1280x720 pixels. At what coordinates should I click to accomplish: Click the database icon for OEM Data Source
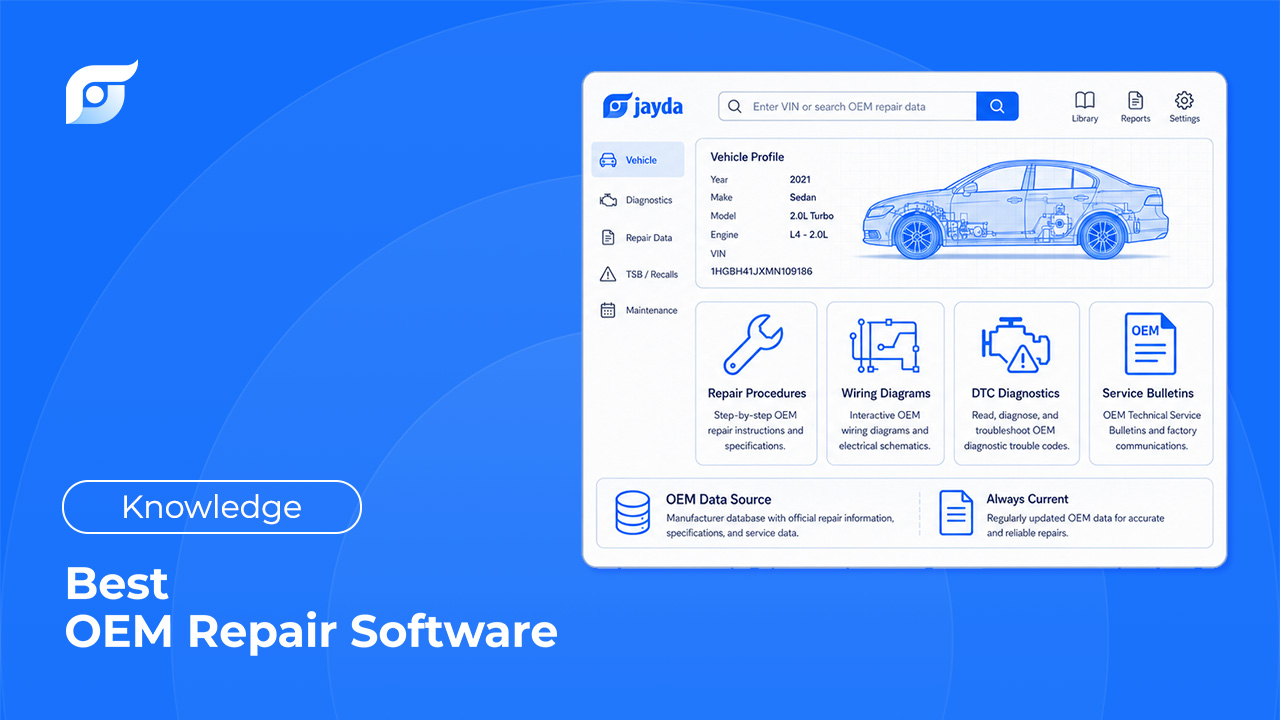633,513
